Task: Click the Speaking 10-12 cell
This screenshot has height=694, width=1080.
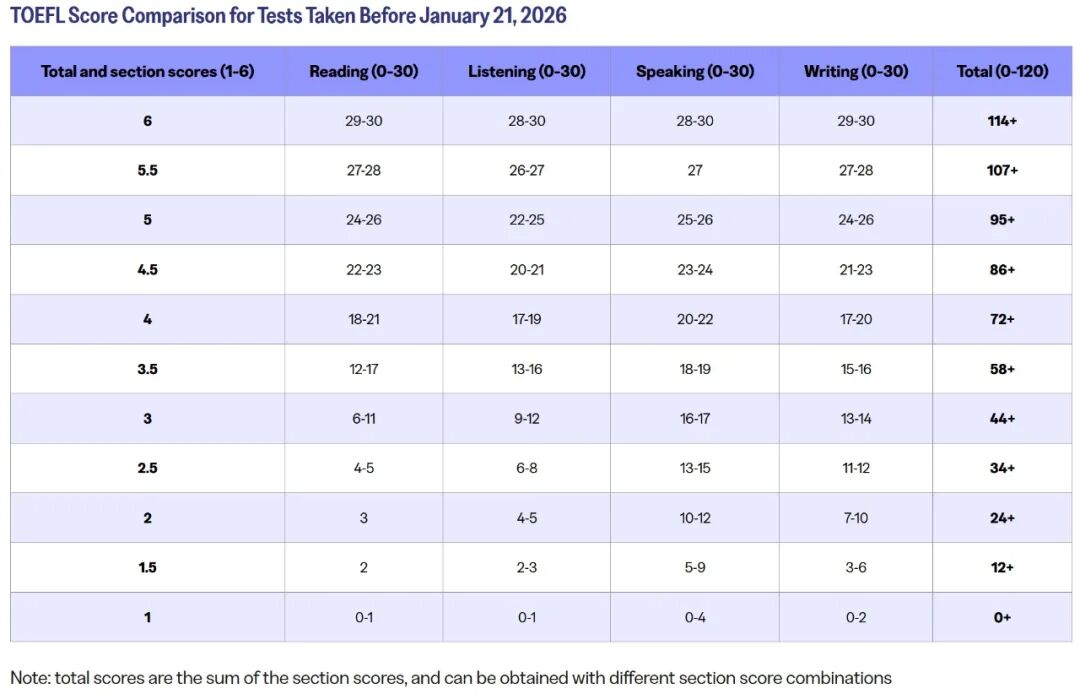Action: coord(694,518)
